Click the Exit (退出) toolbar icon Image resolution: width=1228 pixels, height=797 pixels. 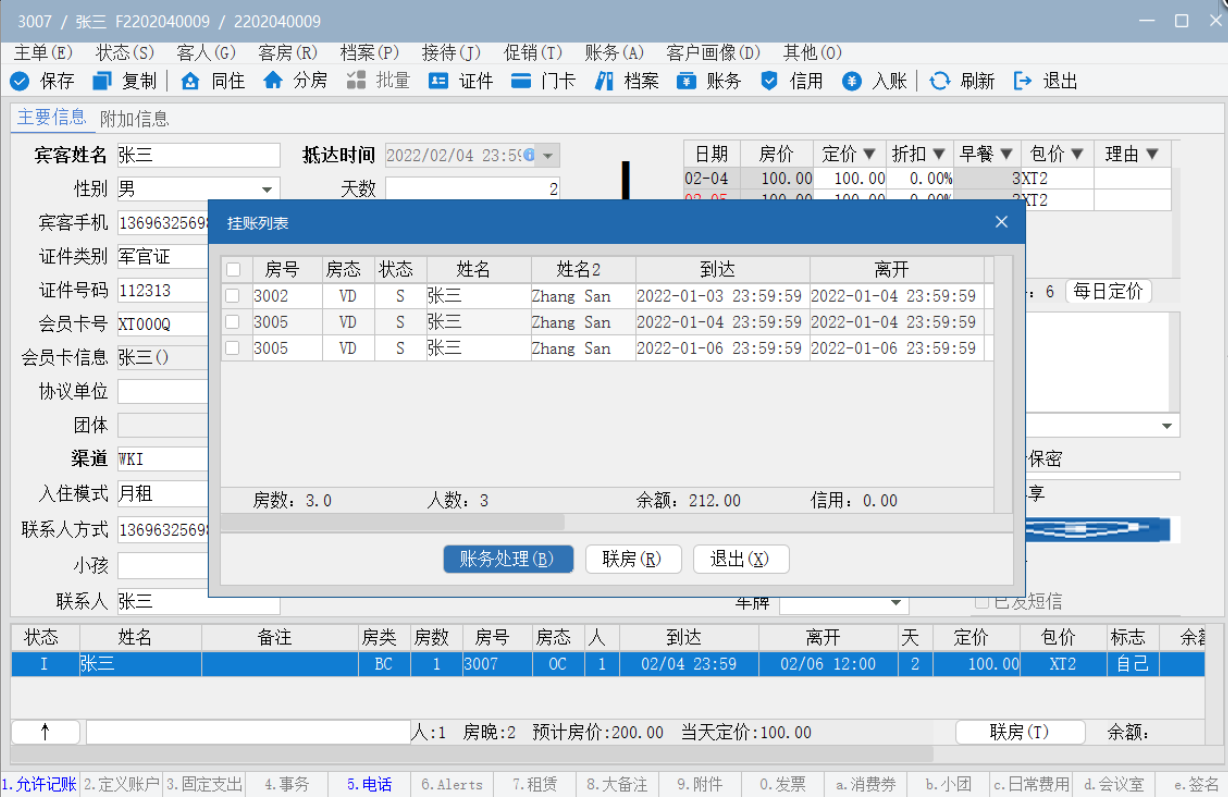(1022, 81)
